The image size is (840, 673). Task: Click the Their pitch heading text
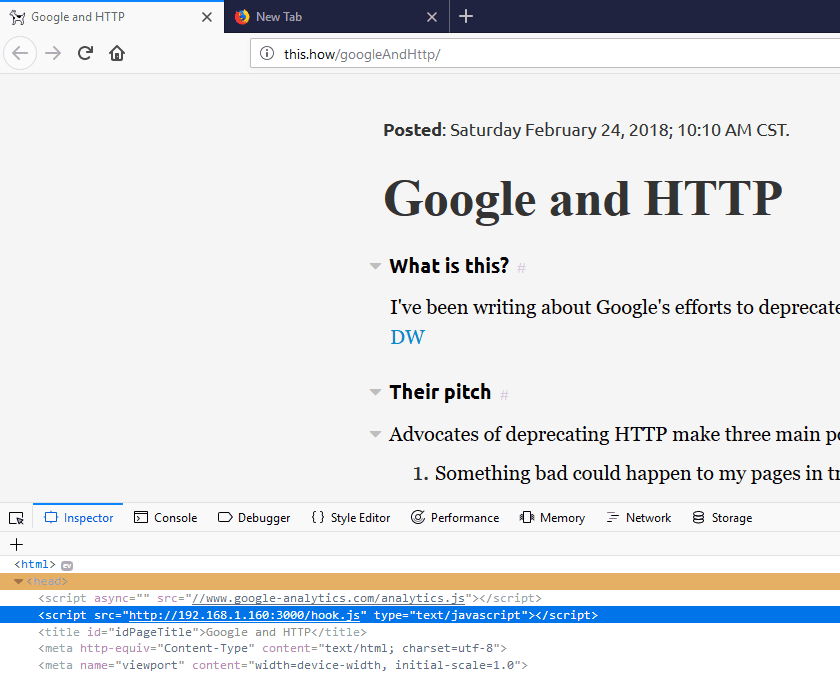440,392
